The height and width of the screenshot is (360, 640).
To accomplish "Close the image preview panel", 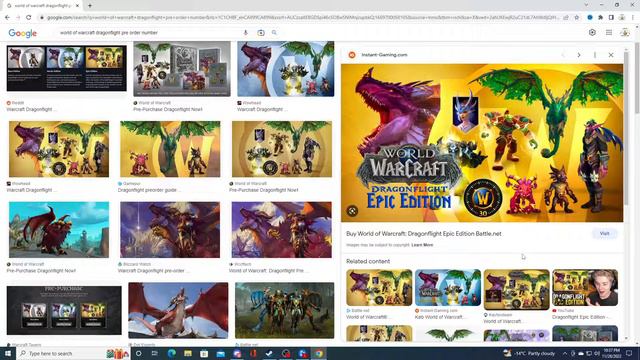I will pos(611,55).
